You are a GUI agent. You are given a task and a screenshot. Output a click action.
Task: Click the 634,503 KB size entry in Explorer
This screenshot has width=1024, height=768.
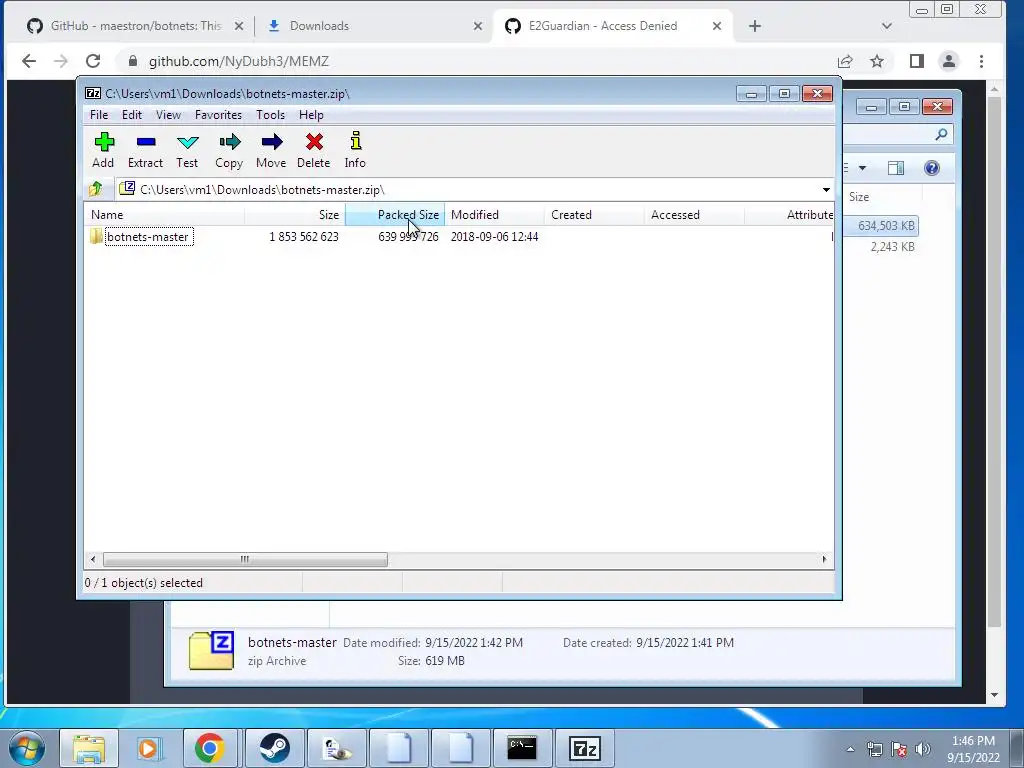click(x=886, y=226)
